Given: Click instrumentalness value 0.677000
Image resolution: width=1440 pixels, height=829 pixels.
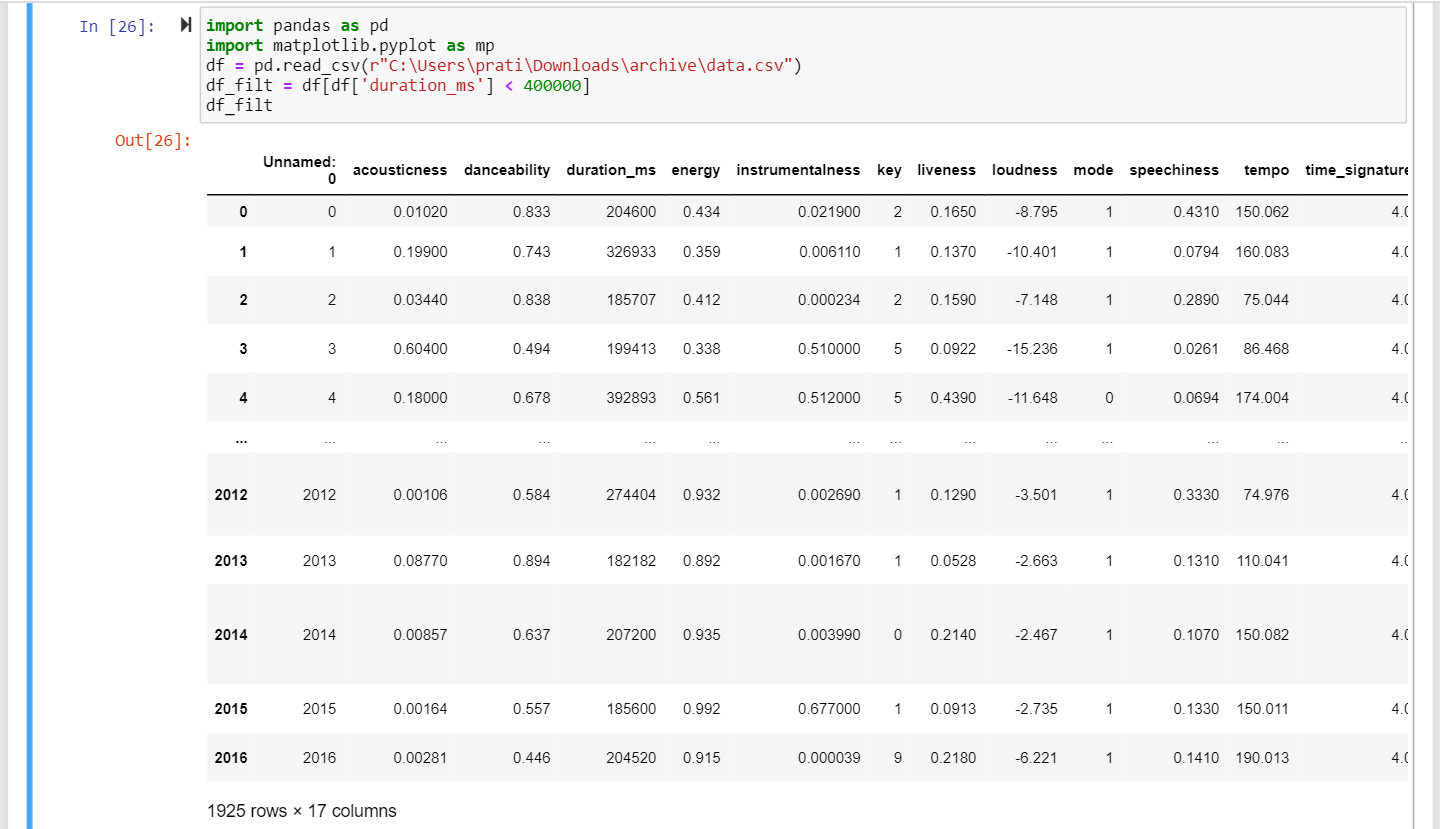Looking at the screenshot, I should click(x=829, y=709).
